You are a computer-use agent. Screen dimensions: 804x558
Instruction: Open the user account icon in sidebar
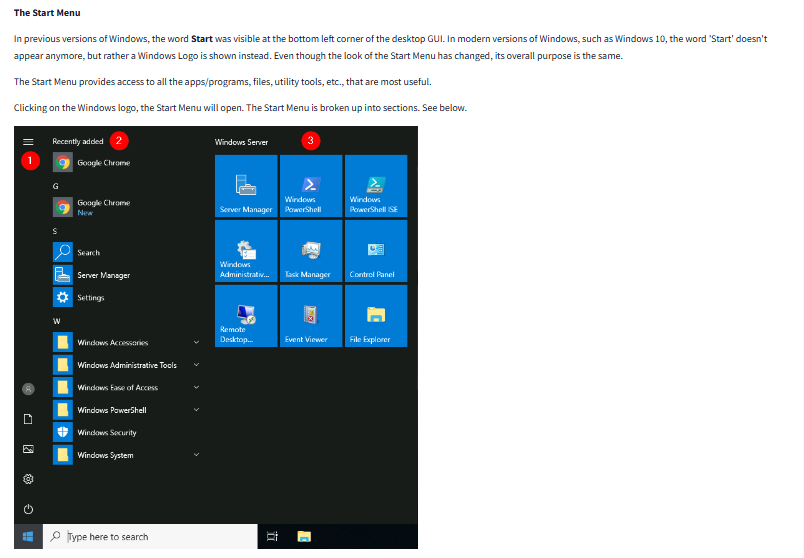click(28, 388)
